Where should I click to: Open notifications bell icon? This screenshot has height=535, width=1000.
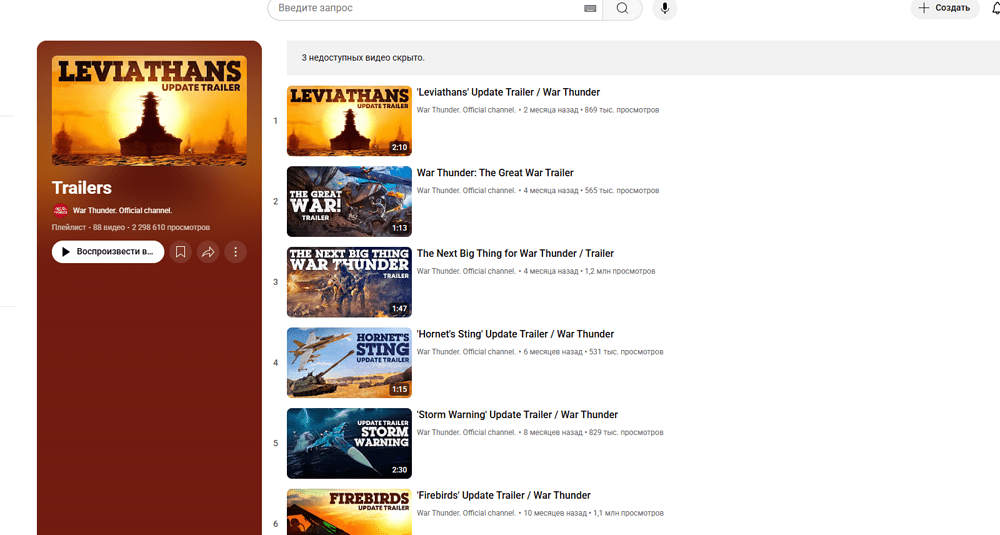[996, 8]
